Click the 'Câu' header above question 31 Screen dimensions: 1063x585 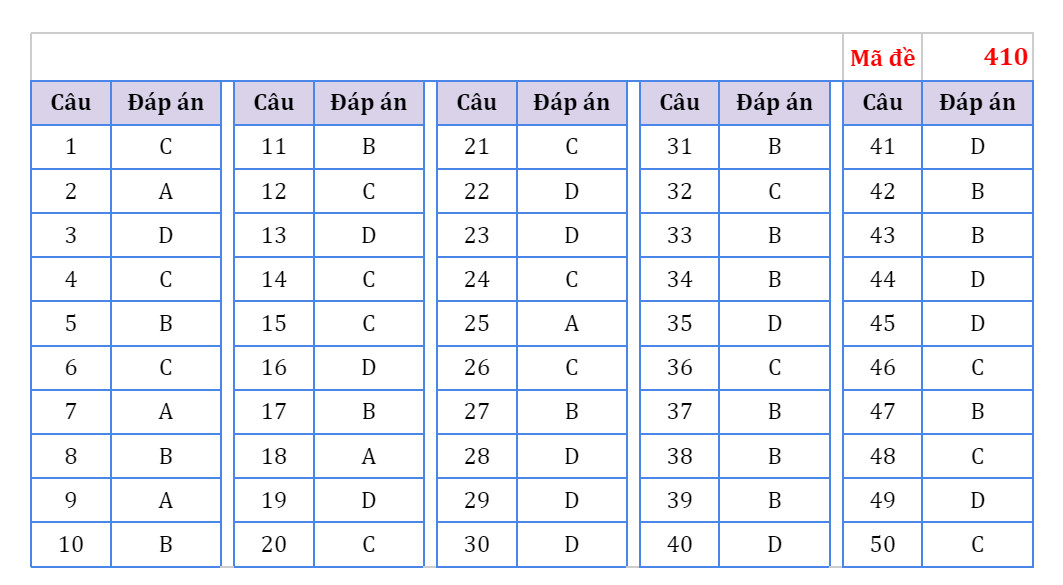click(679, 102)
